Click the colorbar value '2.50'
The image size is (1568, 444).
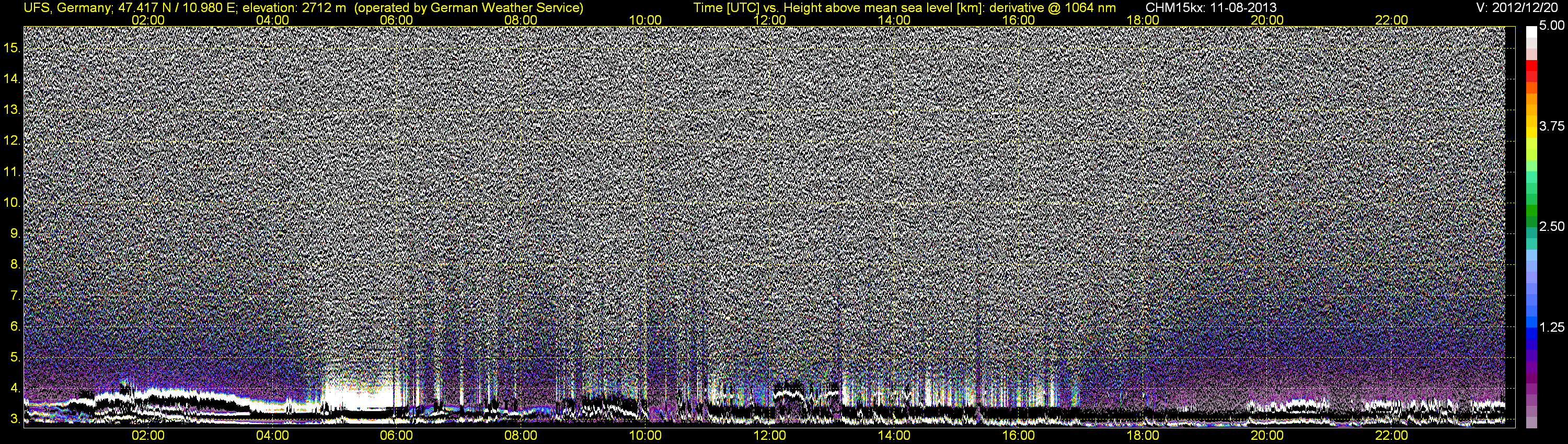[x=1552, y=227]
